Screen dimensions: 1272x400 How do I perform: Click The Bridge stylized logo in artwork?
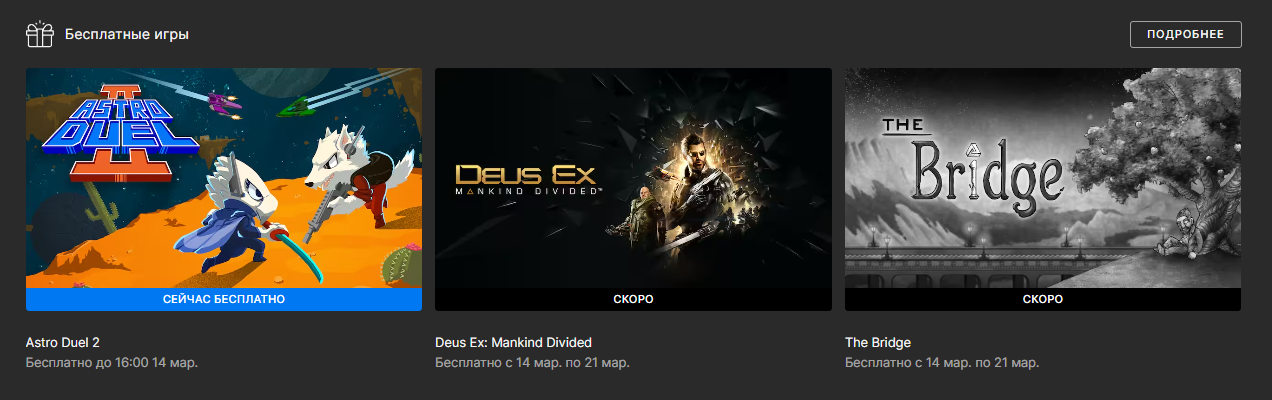(968, 164)
